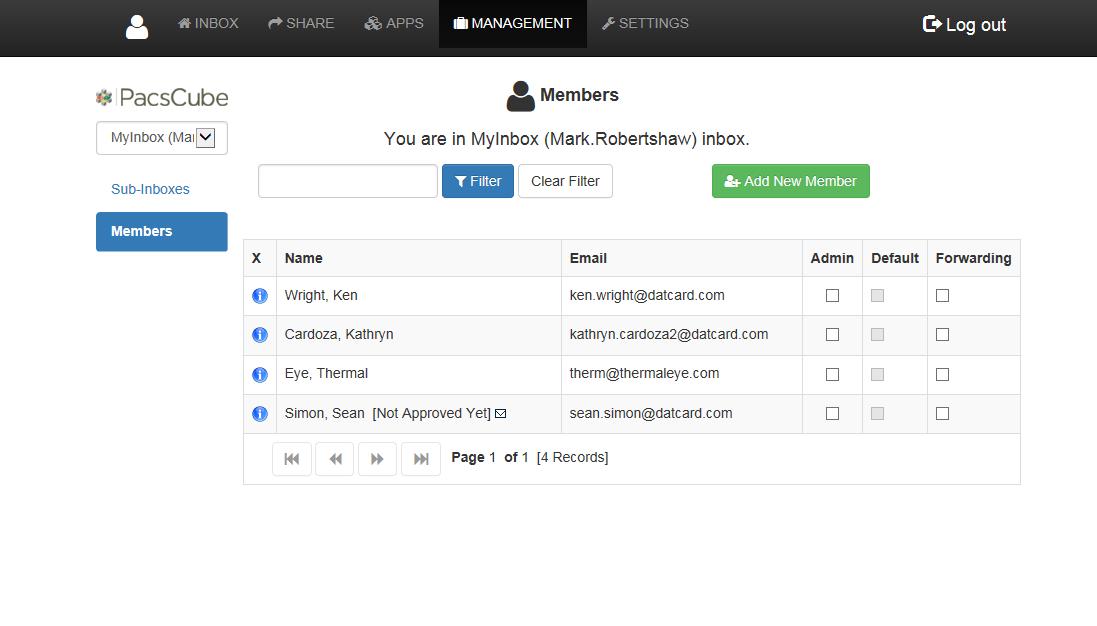Toggle Admin checkbox for Wright, Ken
The image size is (1097, 626).
pyautogui.click(x=833, y=296)
